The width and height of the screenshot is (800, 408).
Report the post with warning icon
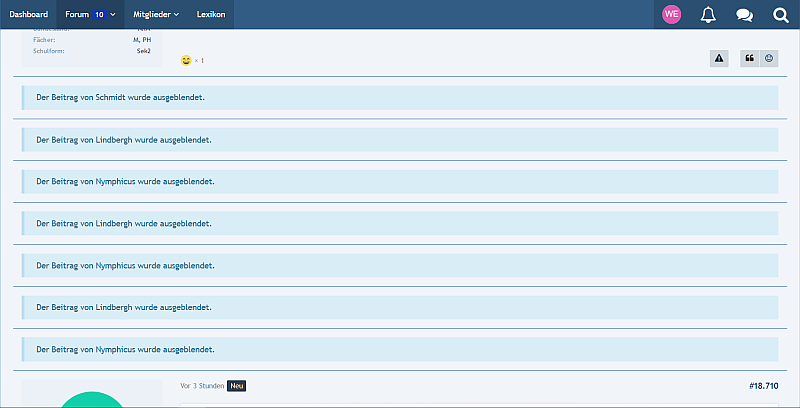719,59
